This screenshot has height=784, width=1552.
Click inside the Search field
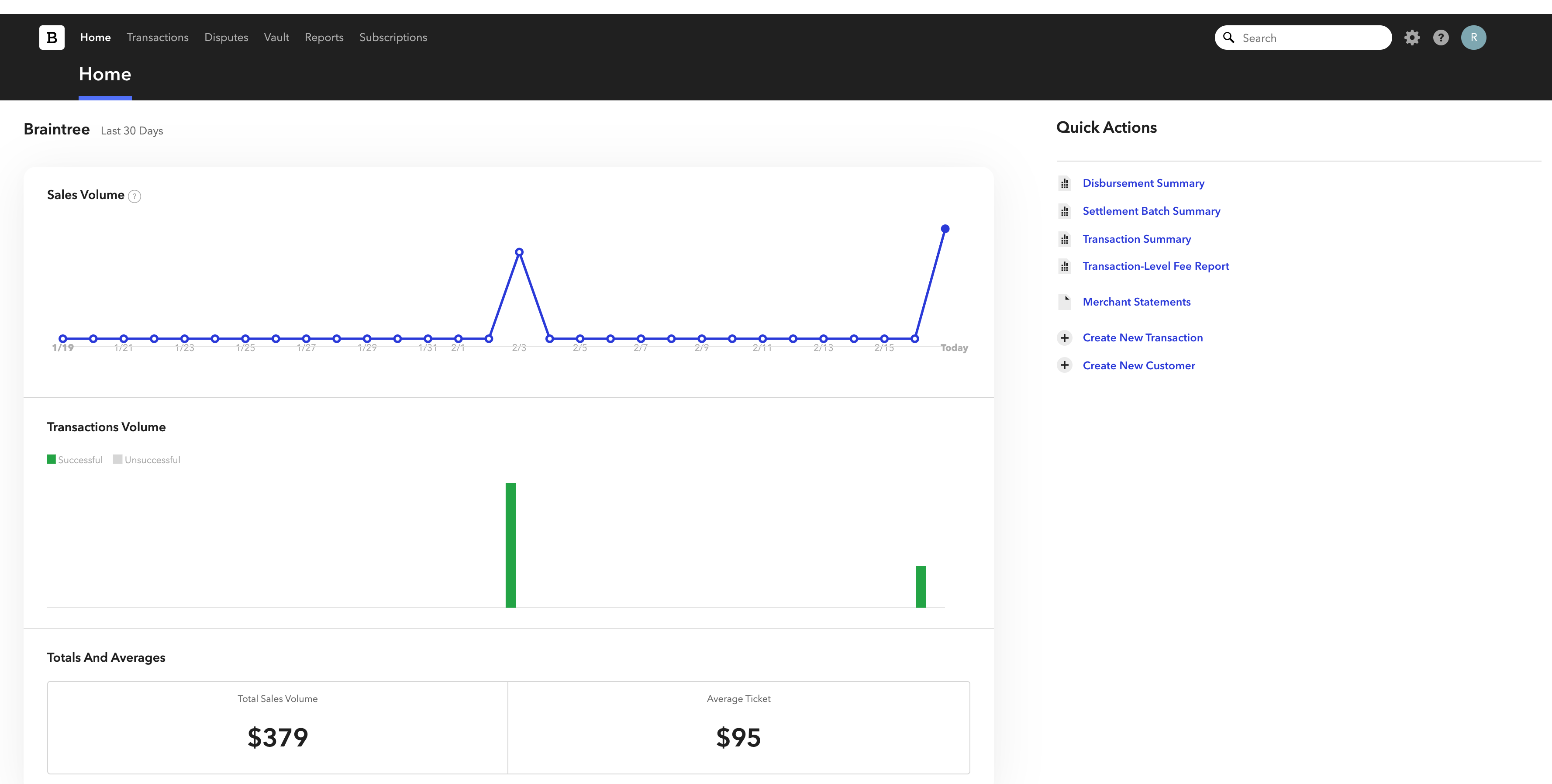[x=1301, y=37]
